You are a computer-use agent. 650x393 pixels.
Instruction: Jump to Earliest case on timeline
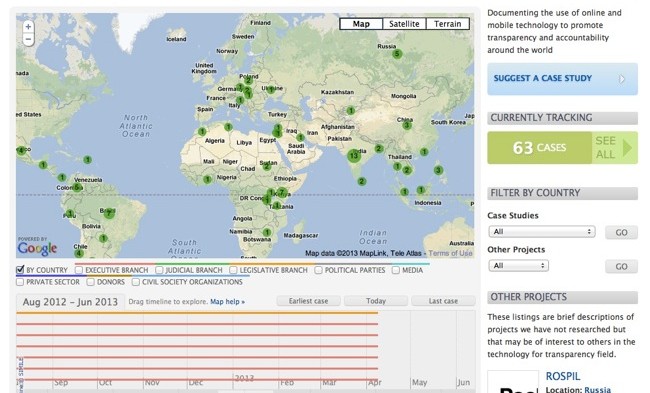click(308, 301)
